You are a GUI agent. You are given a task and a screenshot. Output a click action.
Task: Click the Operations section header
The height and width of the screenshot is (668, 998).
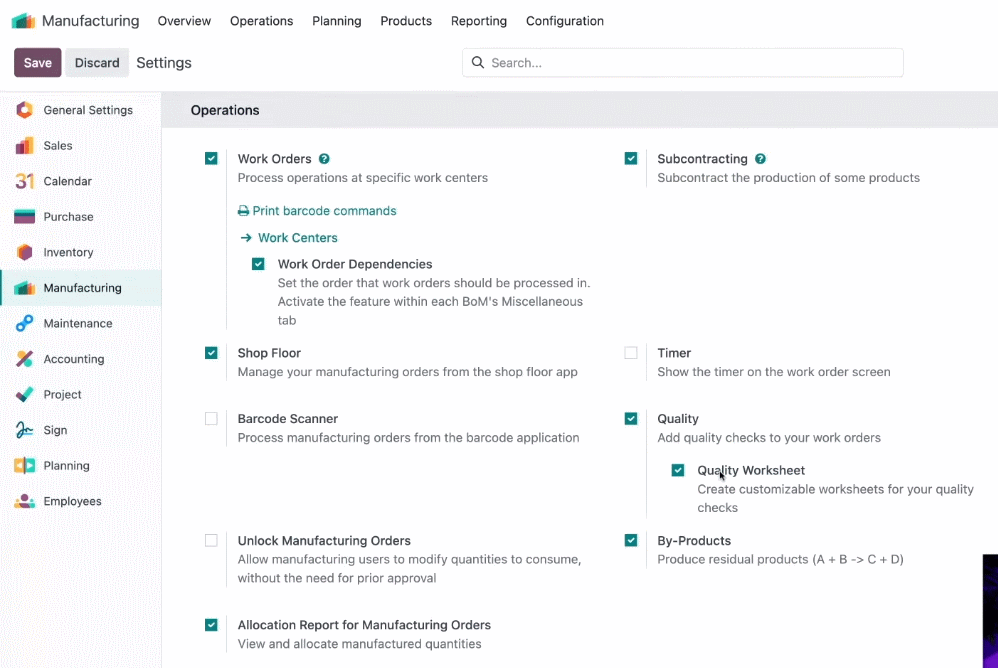tap(225, 110)
